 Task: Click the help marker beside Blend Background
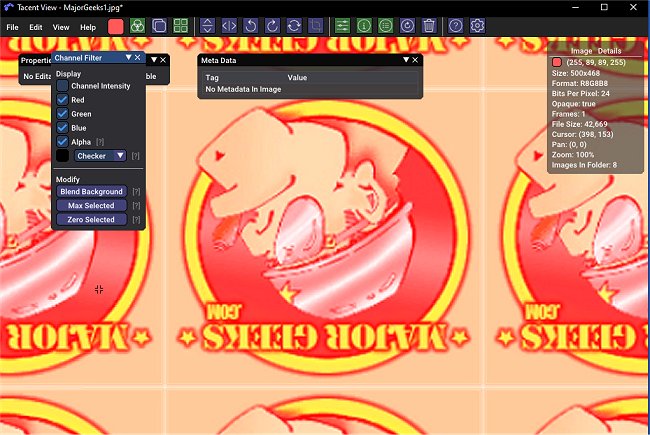coord(136,192)
